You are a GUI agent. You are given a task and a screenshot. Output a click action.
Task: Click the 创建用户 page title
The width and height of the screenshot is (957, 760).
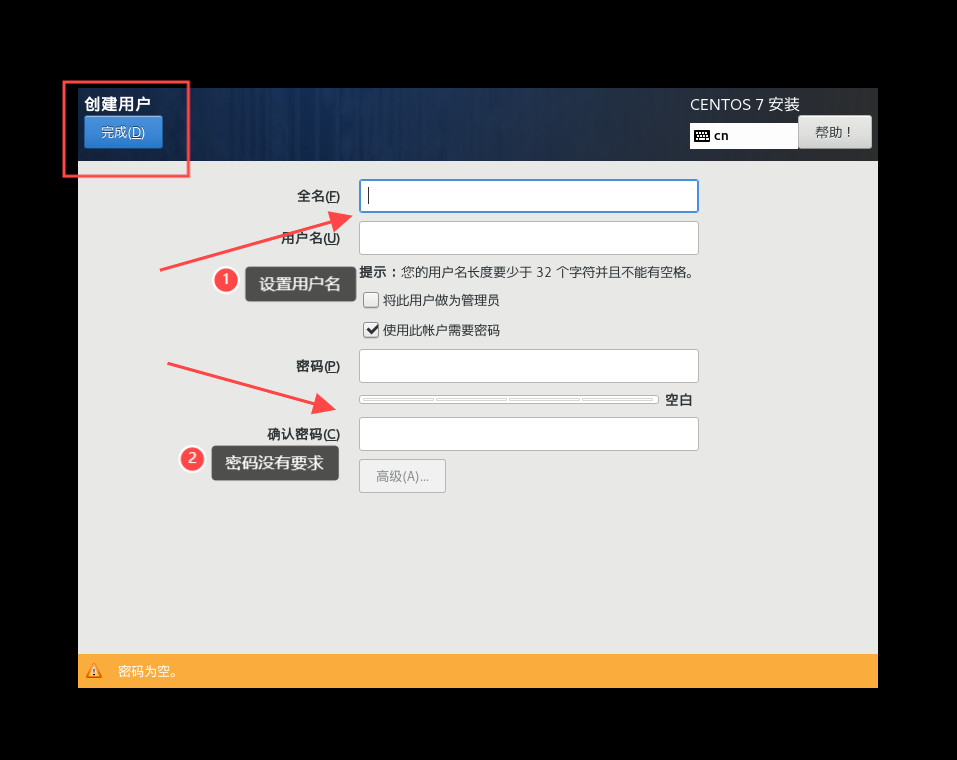click(117, 104)
